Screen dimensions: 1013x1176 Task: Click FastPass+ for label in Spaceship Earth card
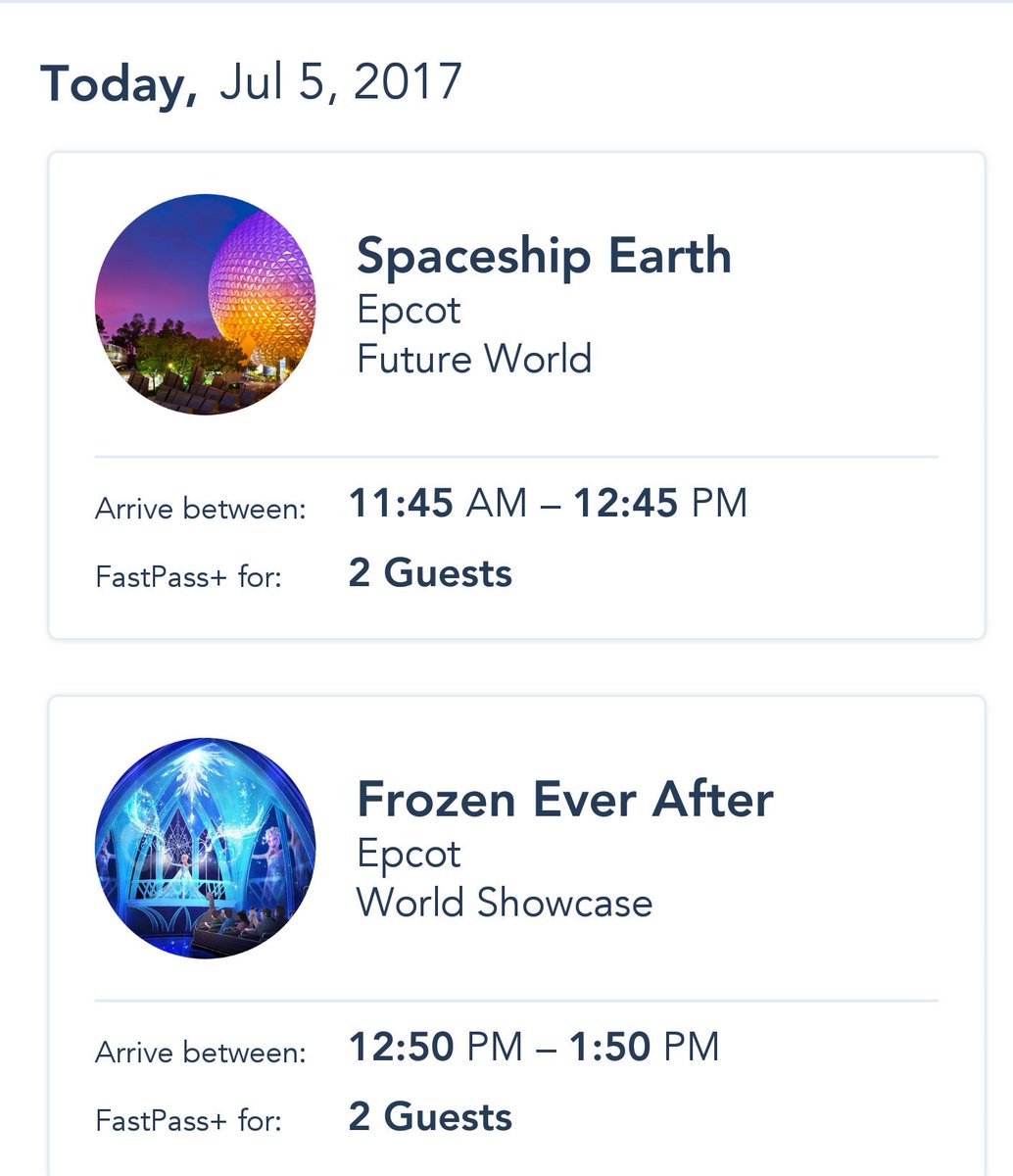(188, 577)
